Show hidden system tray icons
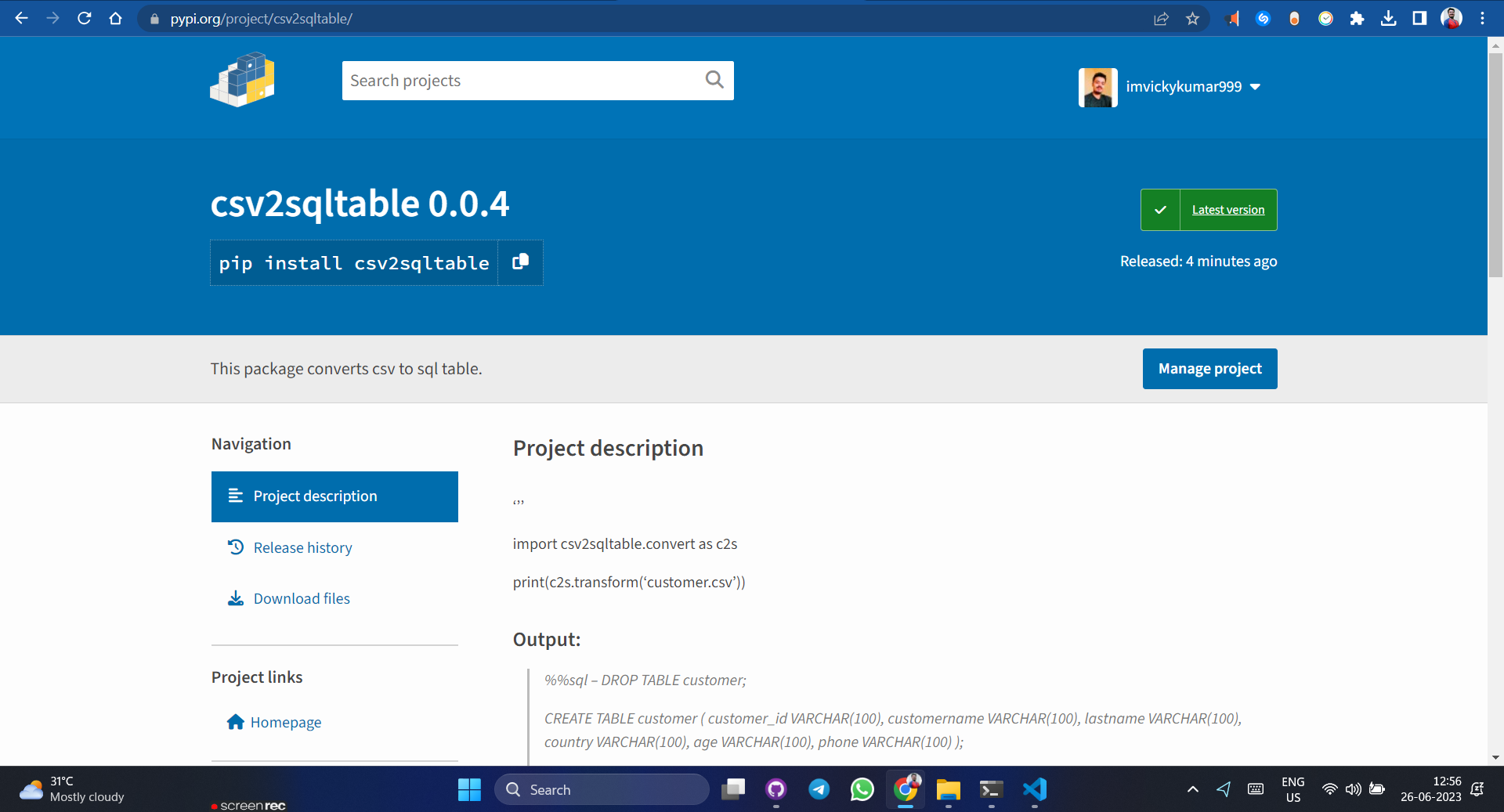Image resolution: width=1504 pixels, height=812 pixels. [x=1192, y=789]
